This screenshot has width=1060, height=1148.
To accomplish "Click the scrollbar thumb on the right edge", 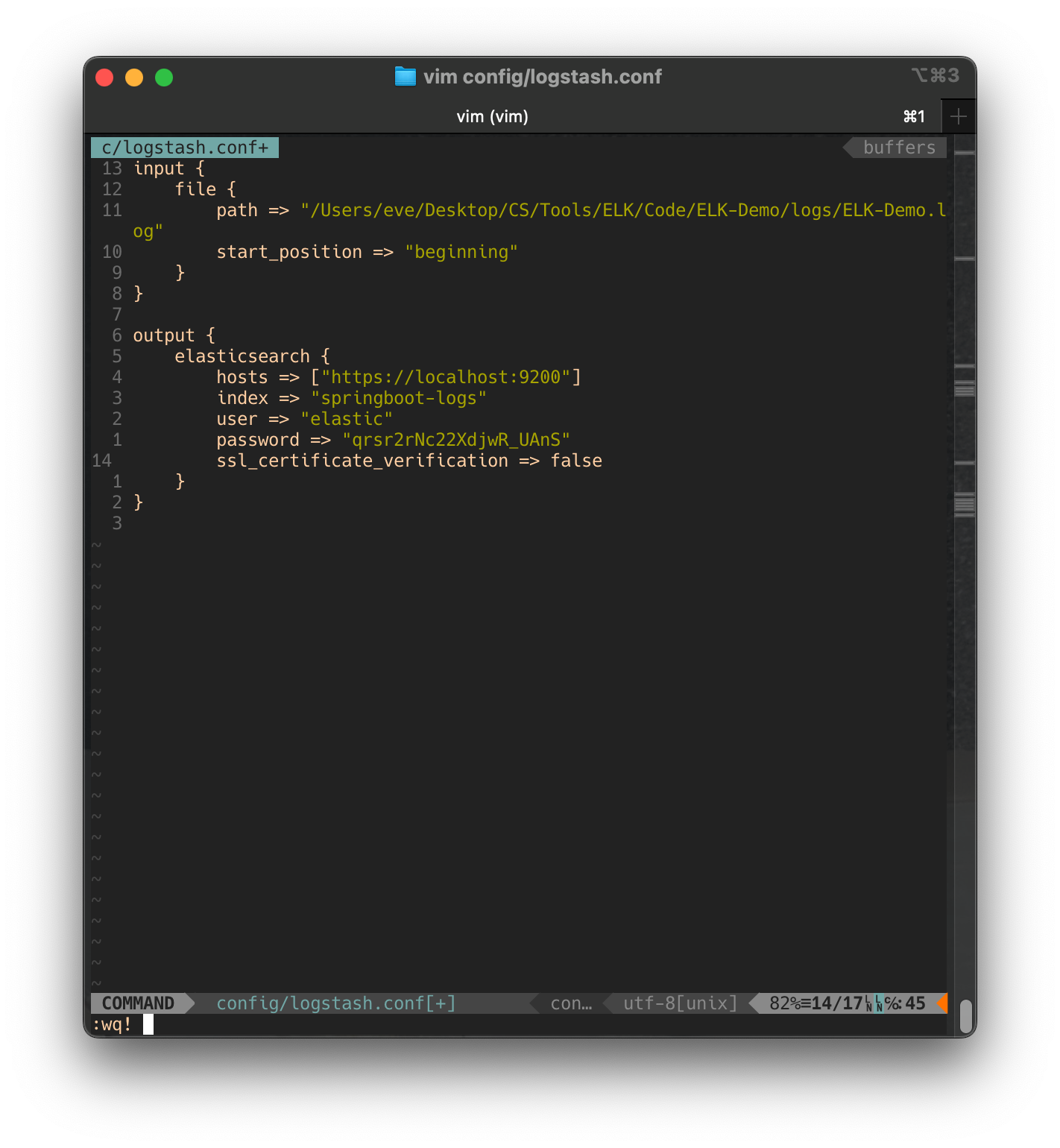I will pyautogui.click(x=967, y=1015).
